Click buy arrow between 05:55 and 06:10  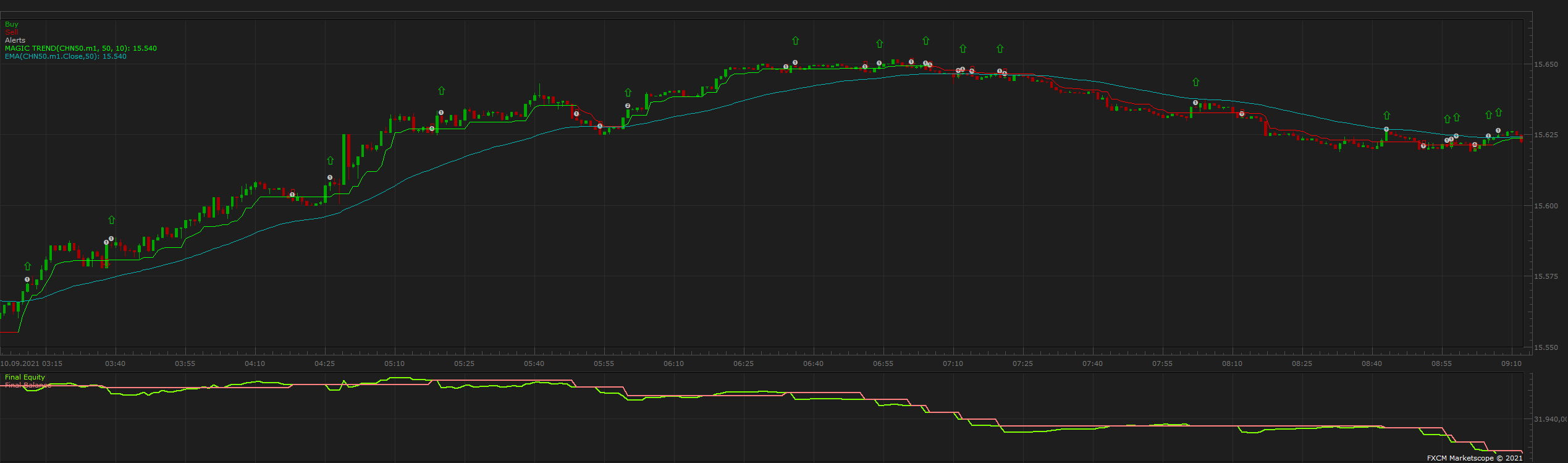[x=628, y=92]
